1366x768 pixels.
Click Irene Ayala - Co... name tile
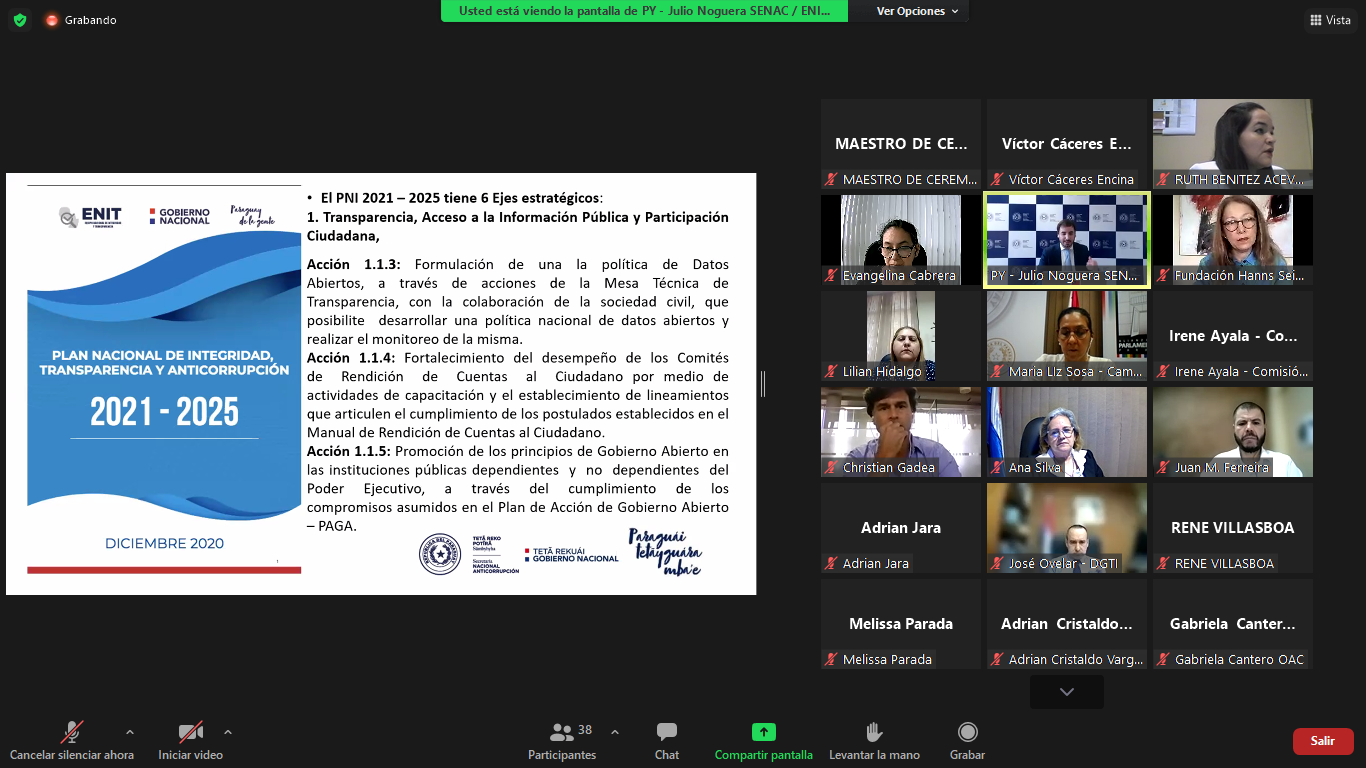coord(1232,336)
